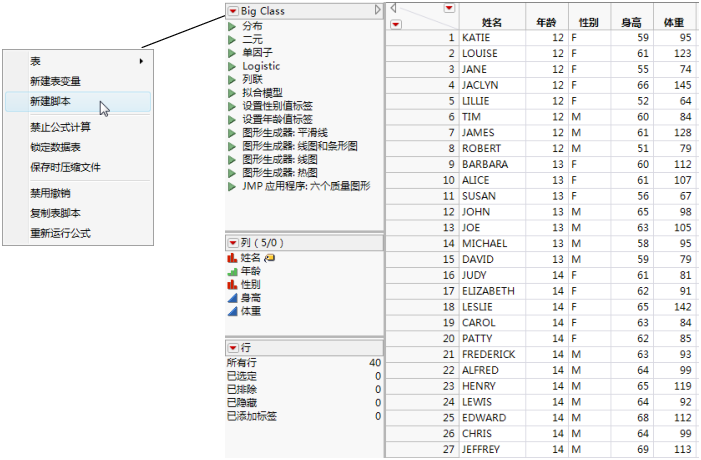Run the JMP 应用程序 script triangle

[232, 186]
